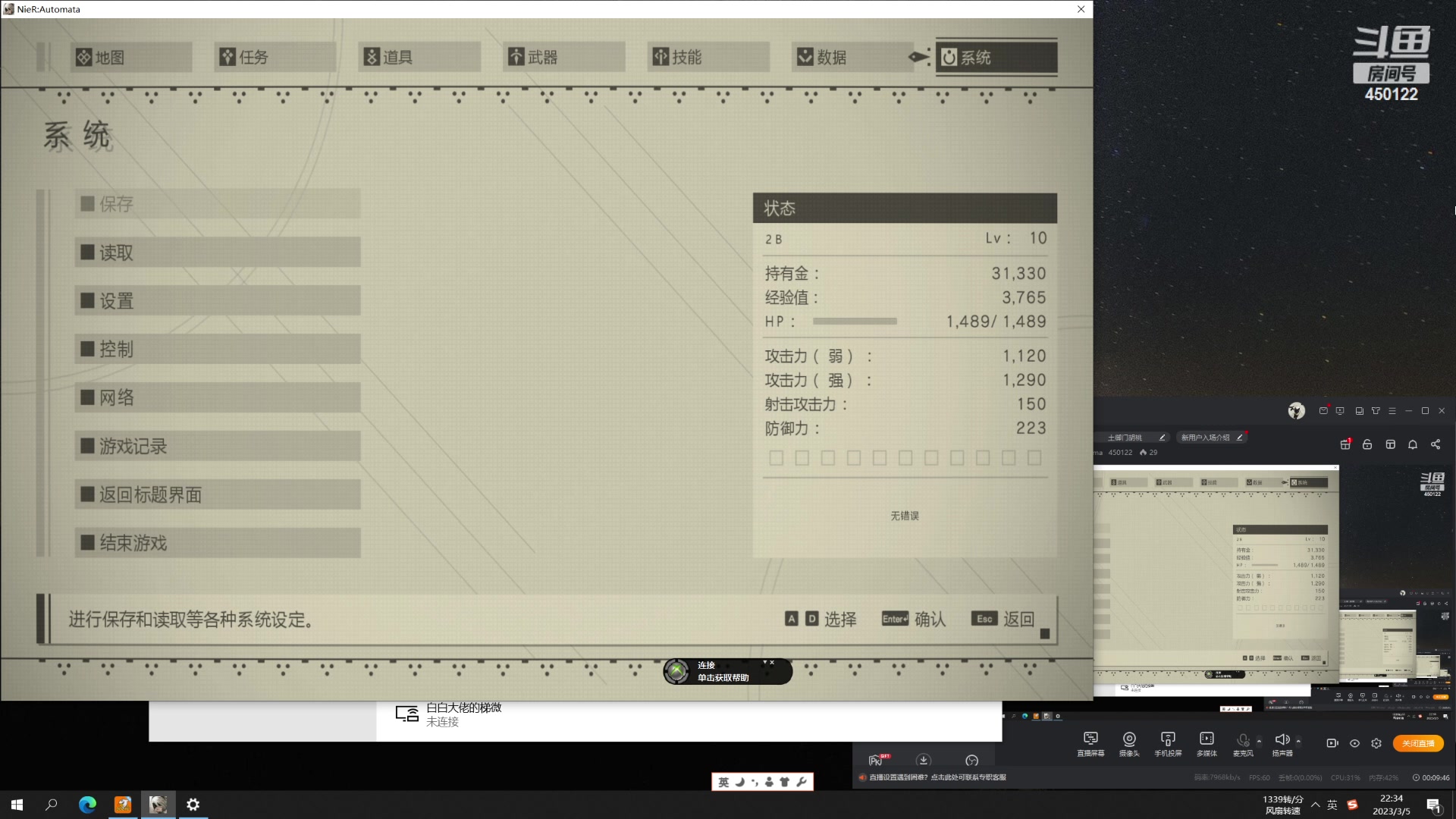This screenshot has width=1456, height=819.
Task: Click 关闭直播 to stop streaming
Action: click(x=1418, y=743)
